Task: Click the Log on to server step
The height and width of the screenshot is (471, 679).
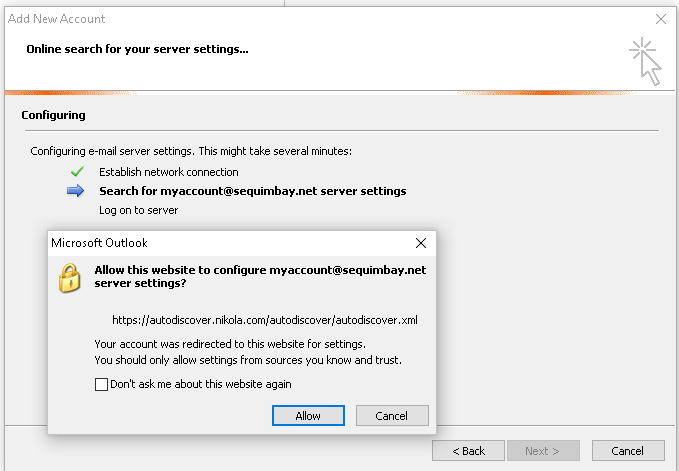Action: click(x=139, y=210)
